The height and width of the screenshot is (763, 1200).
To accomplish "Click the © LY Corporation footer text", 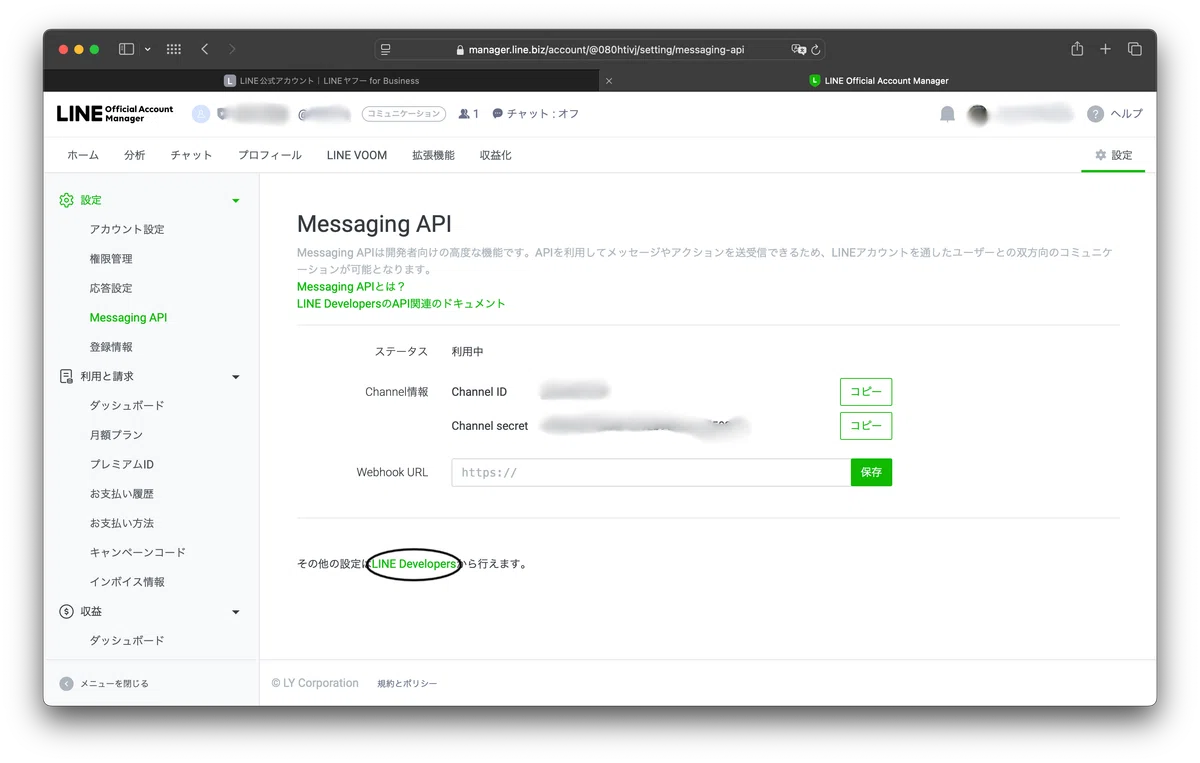I will (x=315, y=683).
